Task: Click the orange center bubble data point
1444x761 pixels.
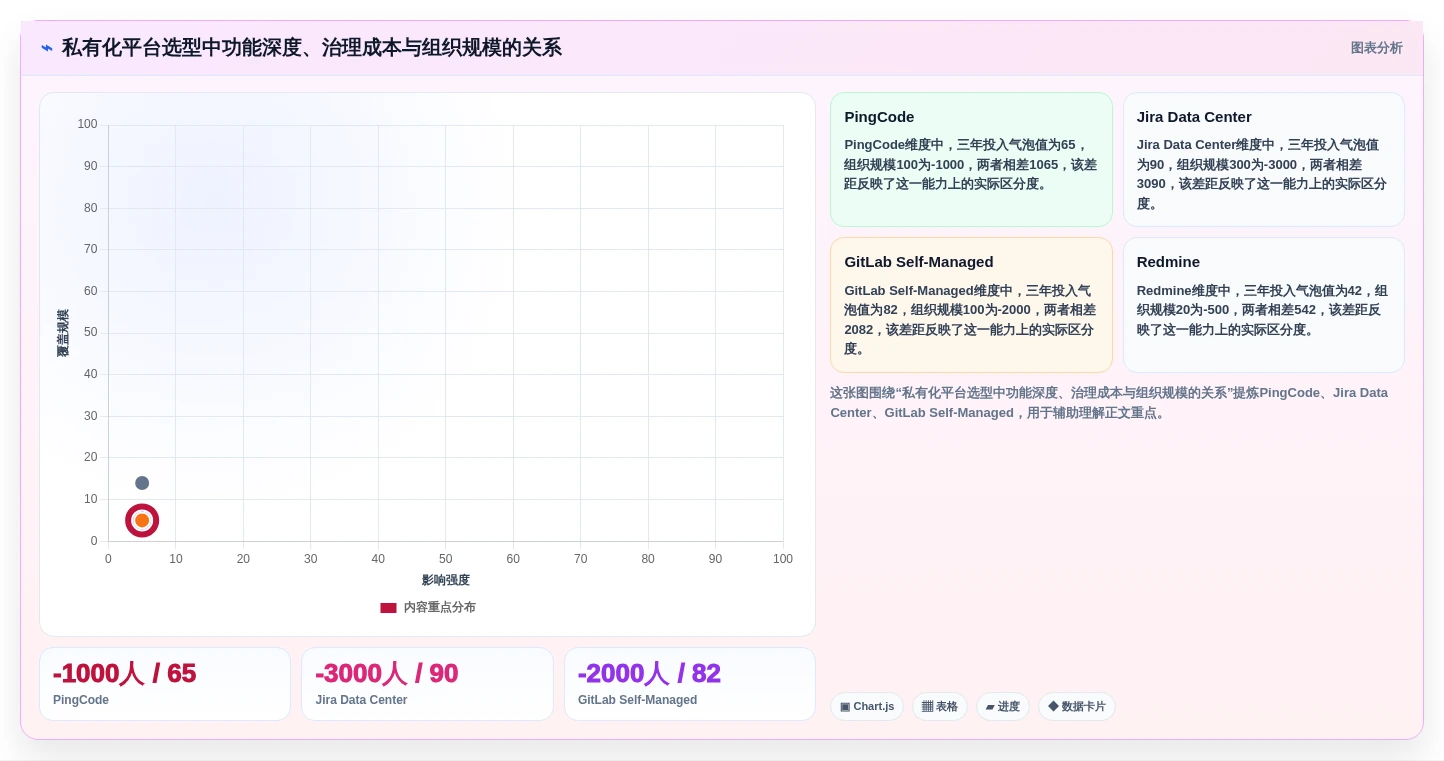Action: pyautogui.click(x=142, y=521)
